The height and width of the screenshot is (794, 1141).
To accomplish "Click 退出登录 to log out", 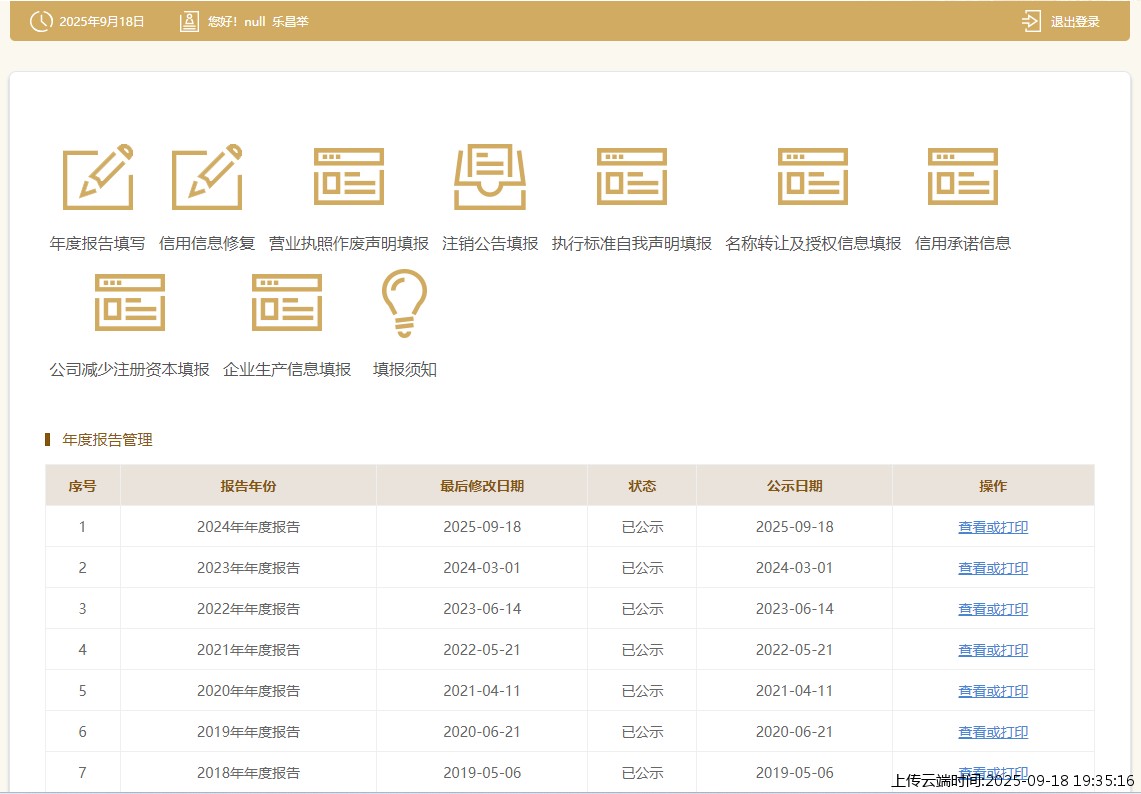I will pos(1075,22).
